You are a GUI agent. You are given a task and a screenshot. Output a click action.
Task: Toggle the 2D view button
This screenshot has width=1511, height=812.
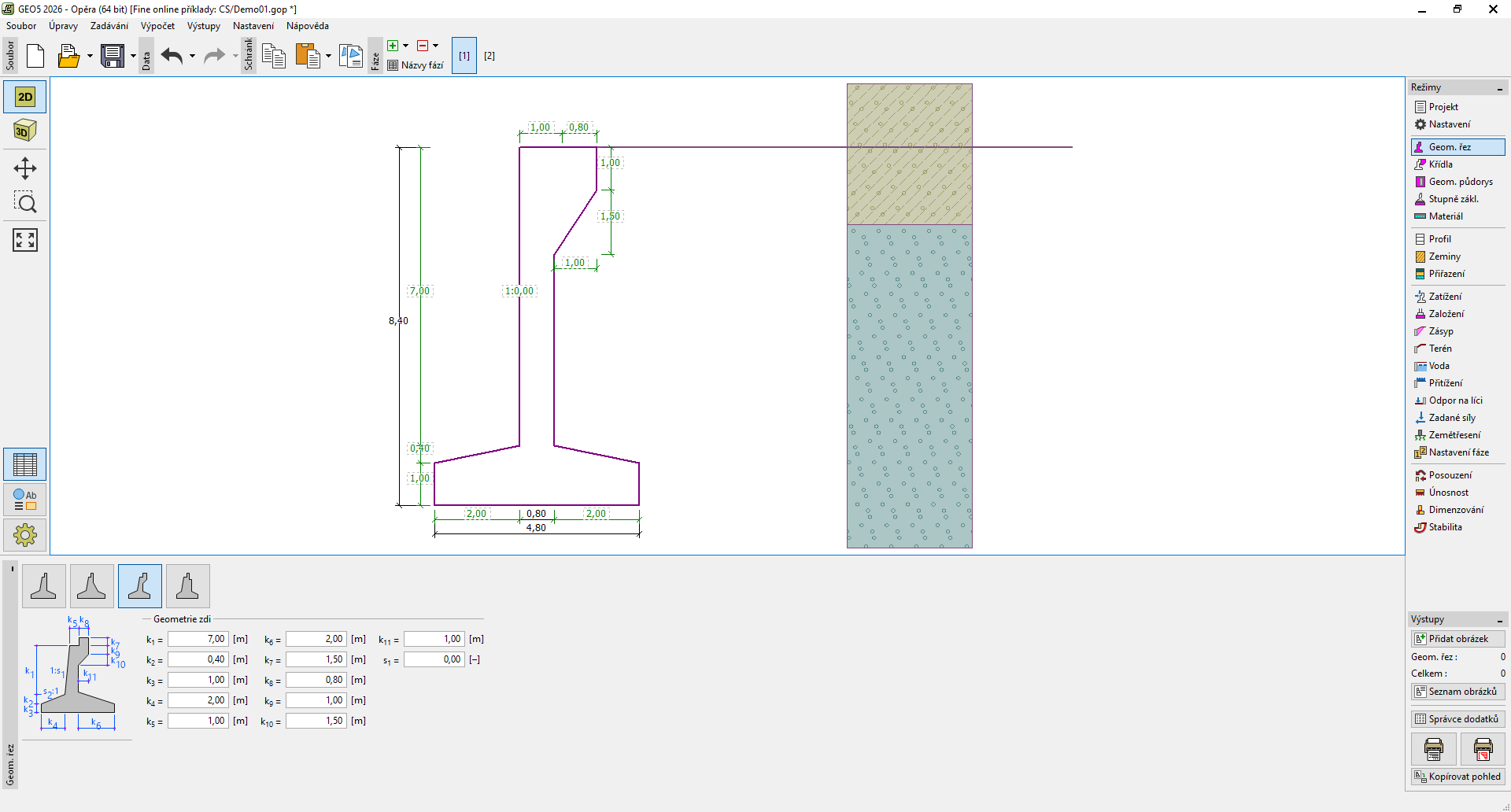coord(25,97)
